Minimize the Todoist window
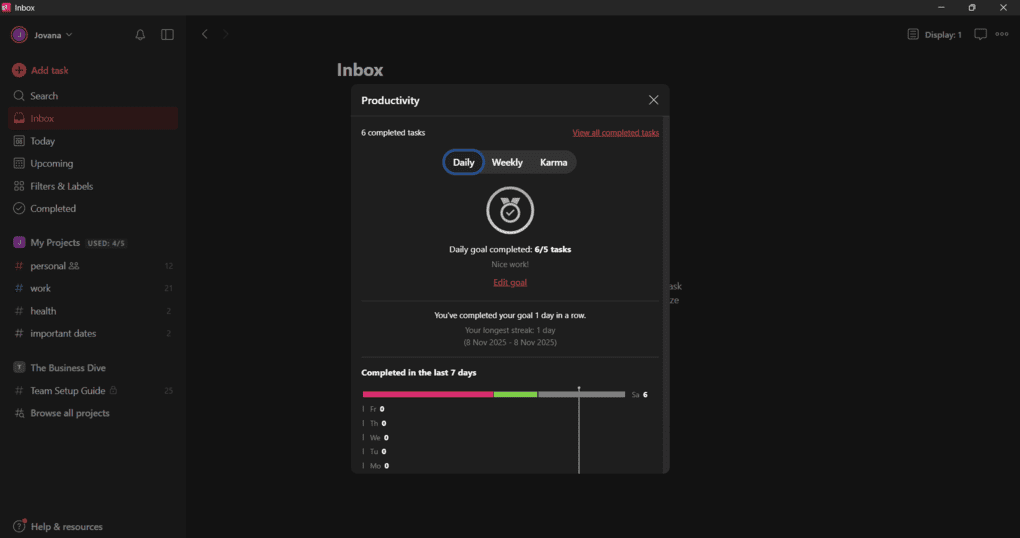This screenshot has height=538, width=1020. 941,7
